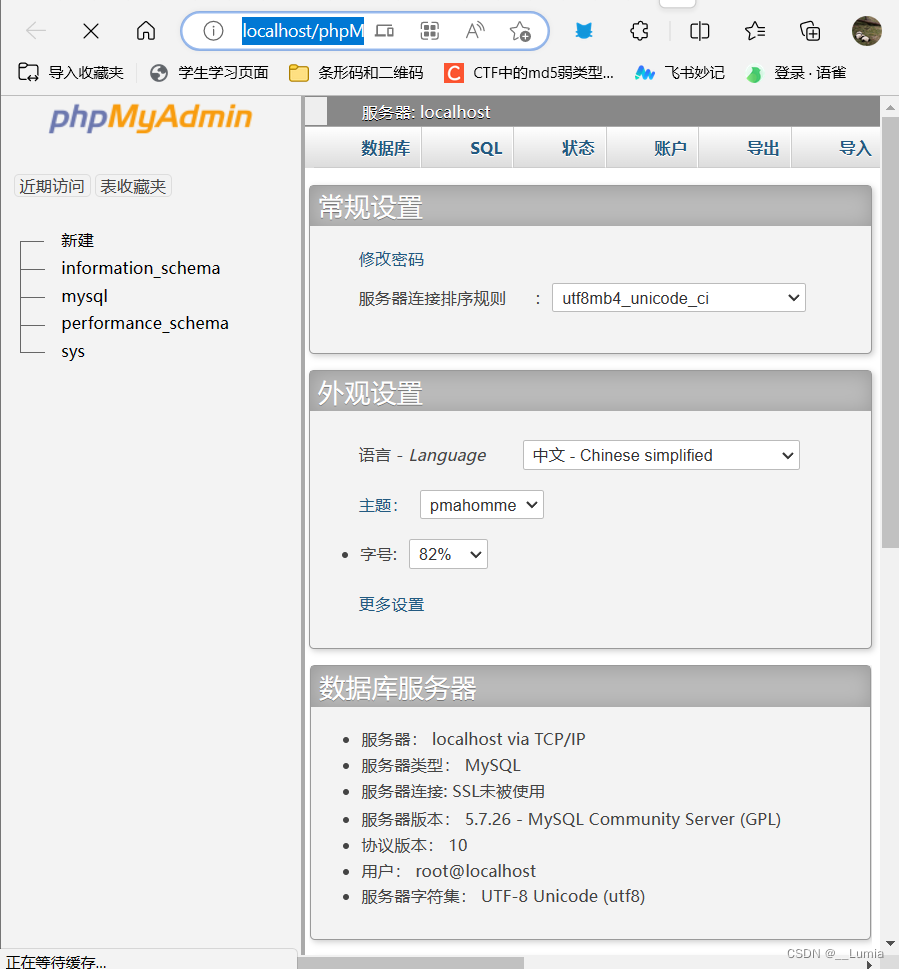Screen dimensions: 899x969
Task: Click the 服务器类型: MySQL entry
Action: [441, 765]
